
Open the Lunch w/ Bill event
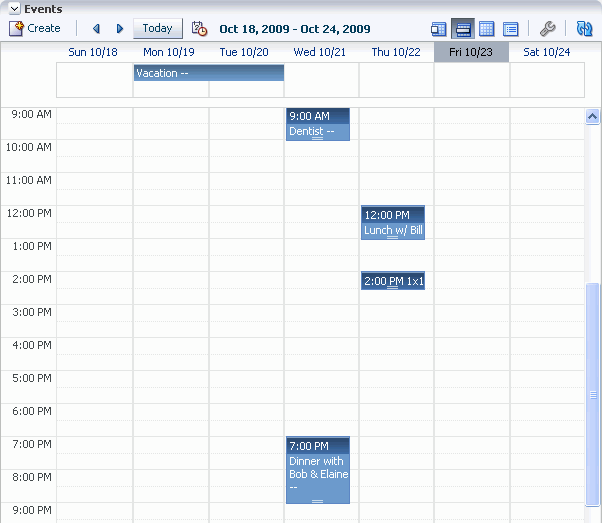tap(392, 223)
